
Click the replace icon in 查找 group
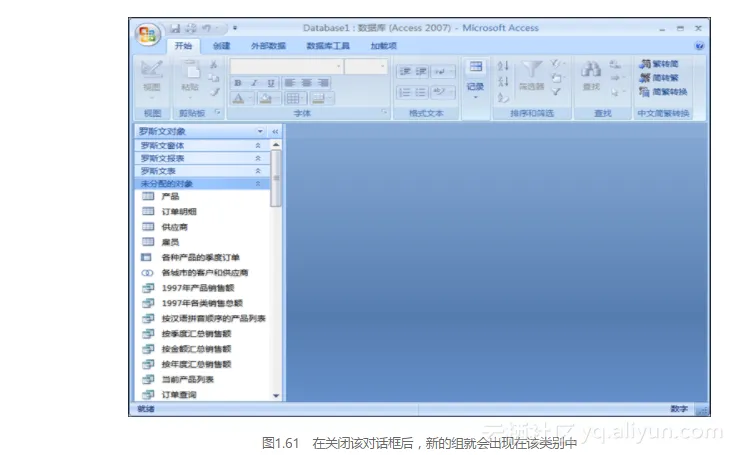[615, 65]
